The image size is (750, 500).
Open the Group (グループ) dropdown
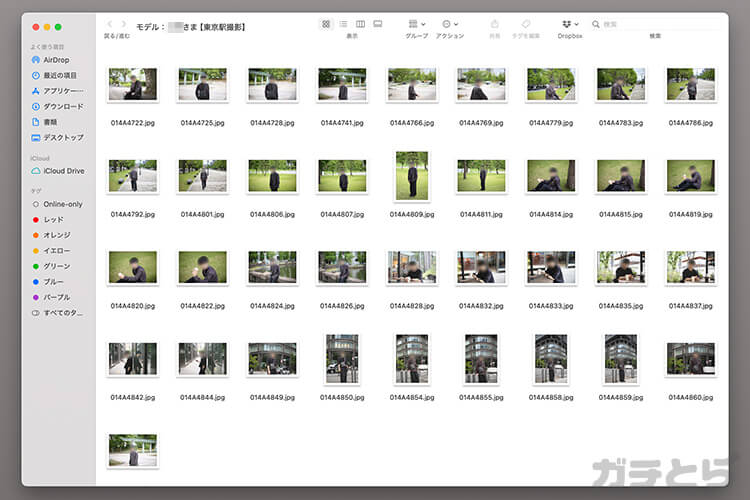(x=417, y=24)
